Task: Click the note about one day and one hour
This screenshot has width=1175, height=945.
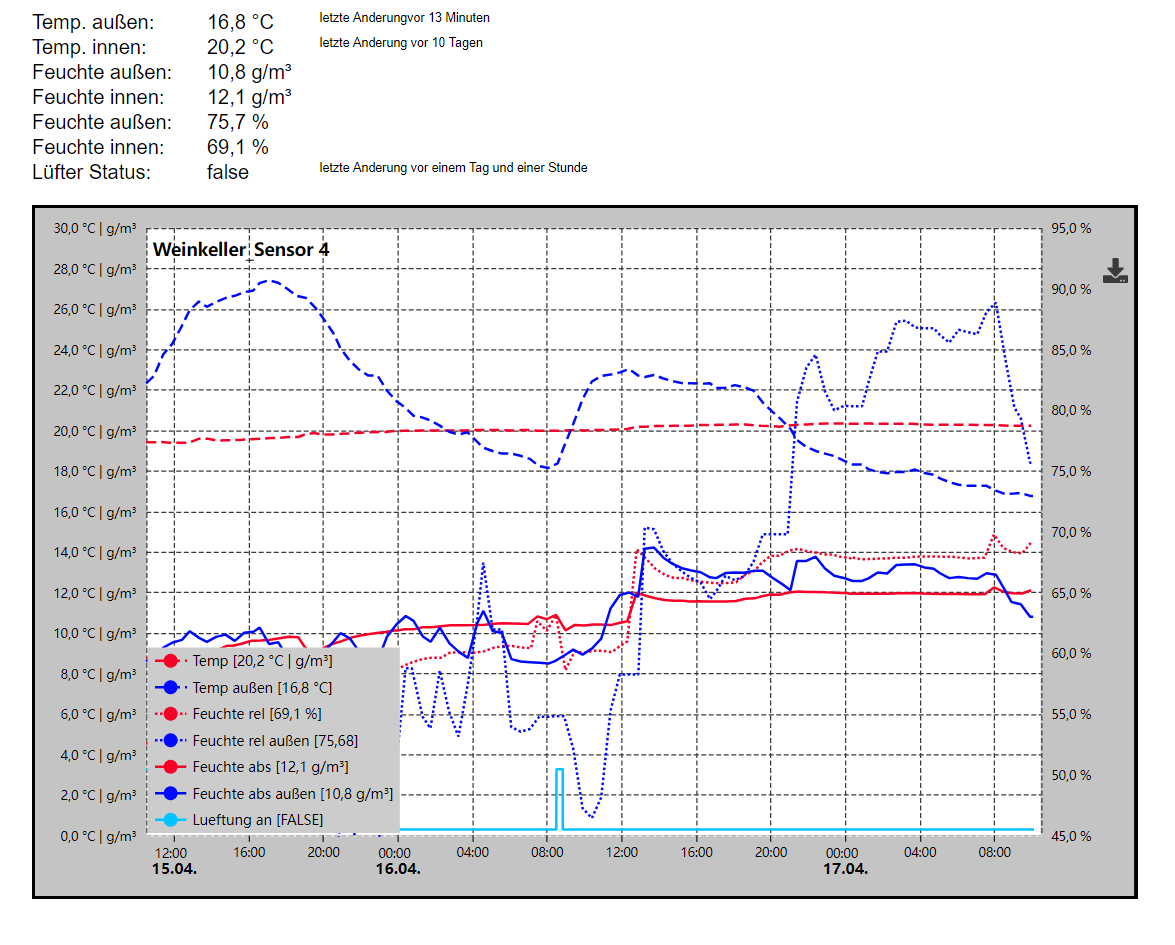Action: click(x=453, y=168)
